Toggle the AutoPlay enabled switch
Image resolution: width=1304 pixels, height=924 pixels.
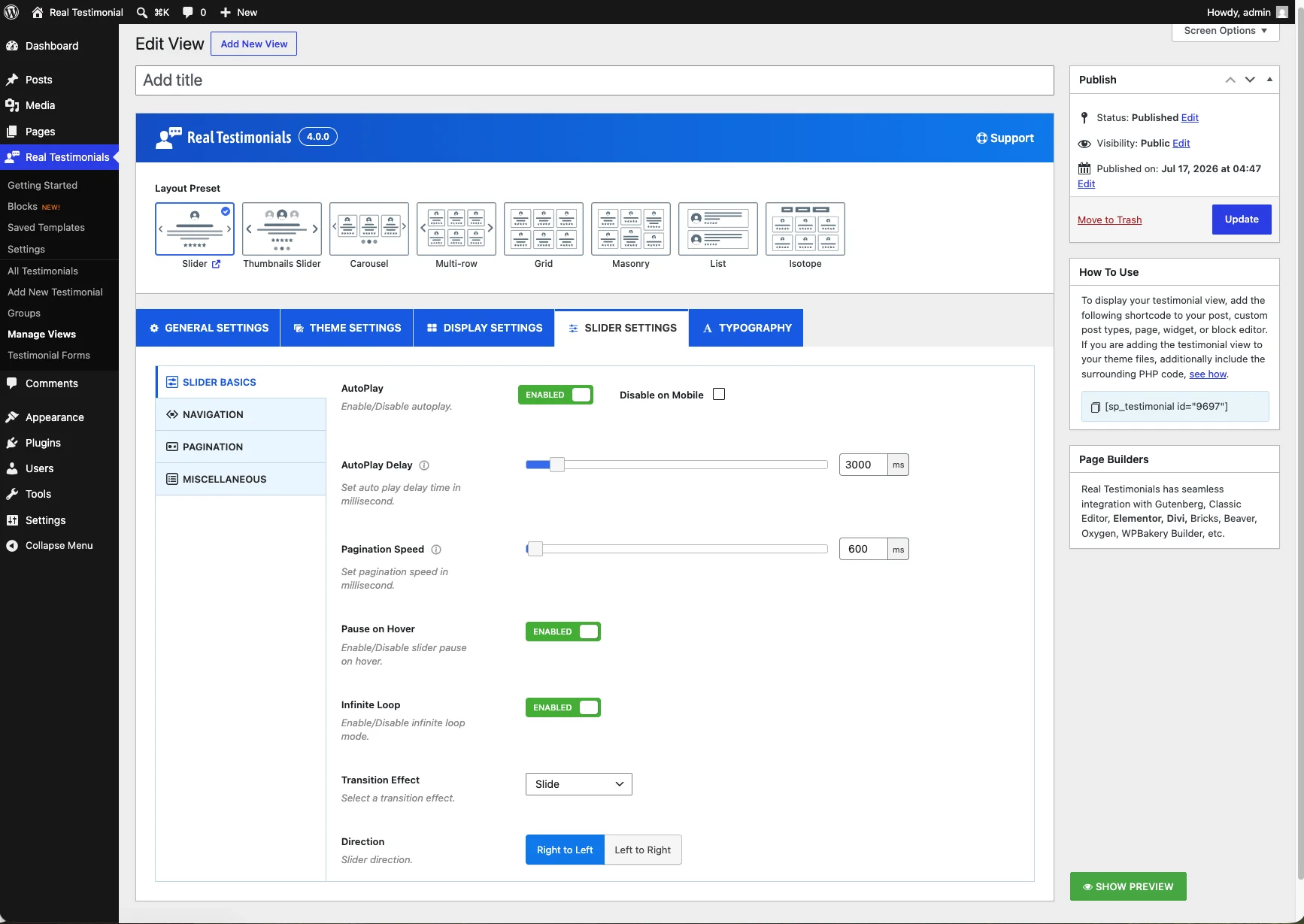tap(556, 395)
